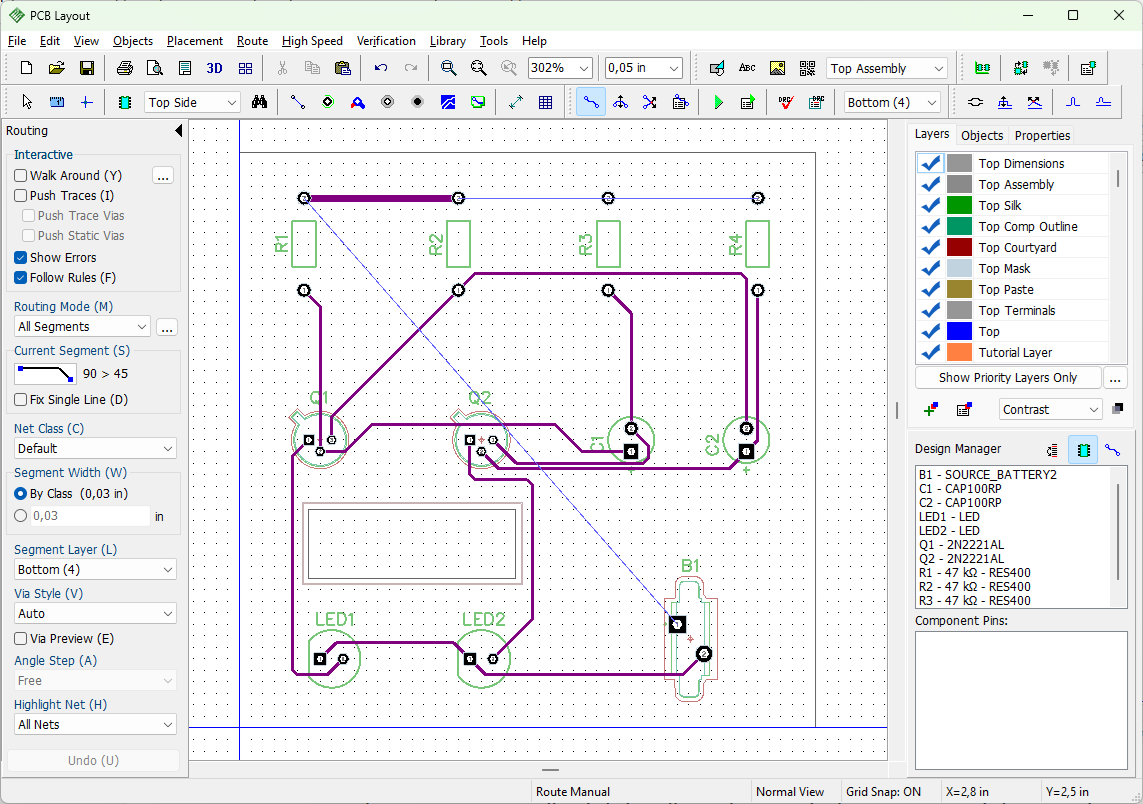The height and width of the screenshot is (804, 1143).
Task: Open the zoom level 302% dropdown
Action: point(560,68)
